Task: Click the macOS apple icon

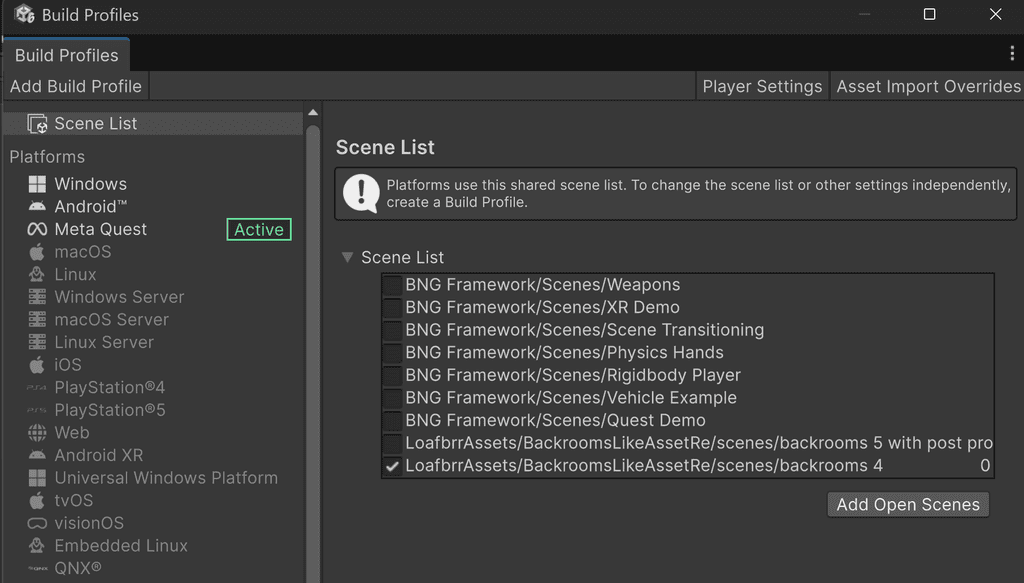Action: (x=37, y=251)
